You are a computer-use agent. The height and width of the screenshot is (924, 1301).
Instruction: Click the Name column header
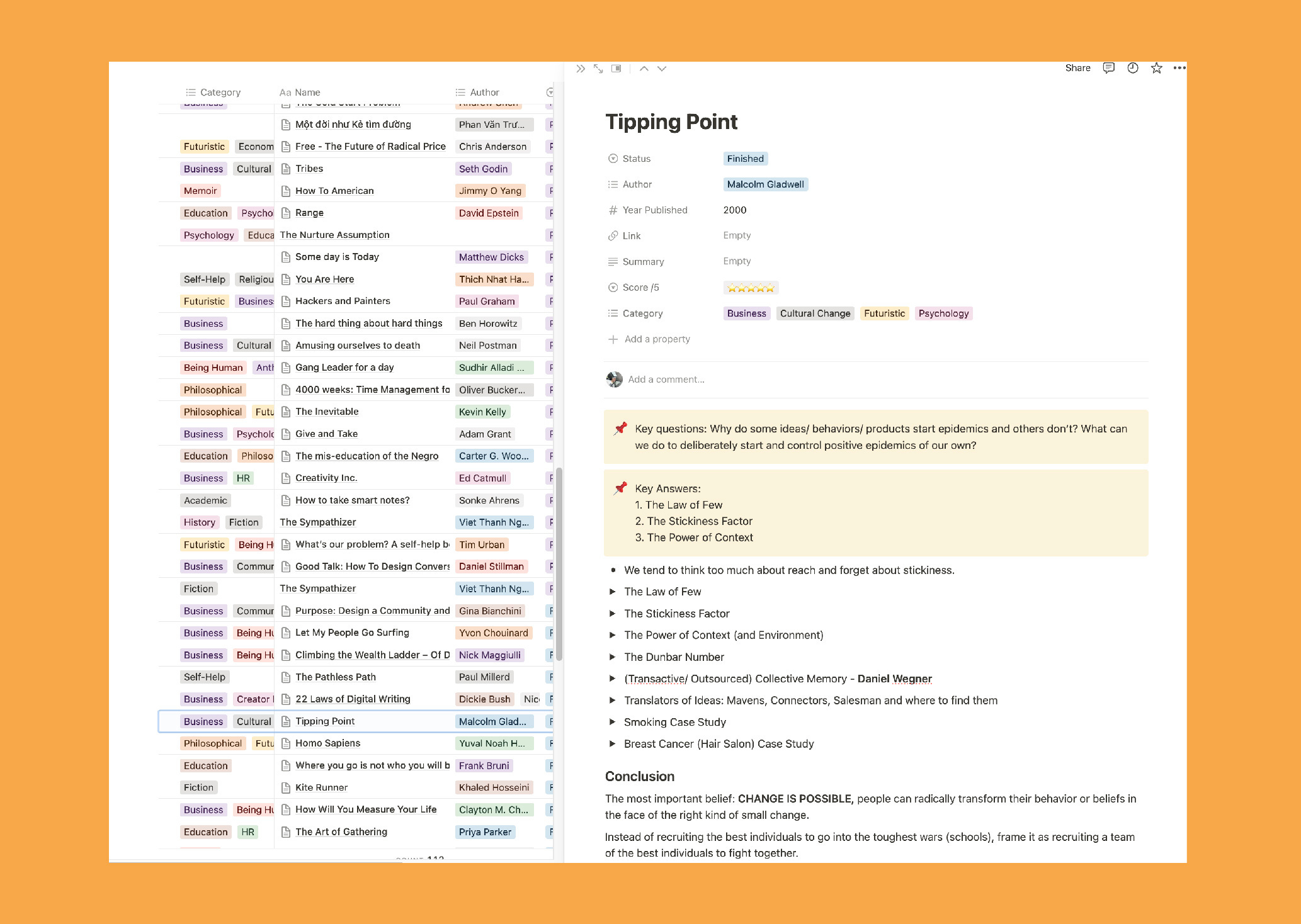point(300,93)
